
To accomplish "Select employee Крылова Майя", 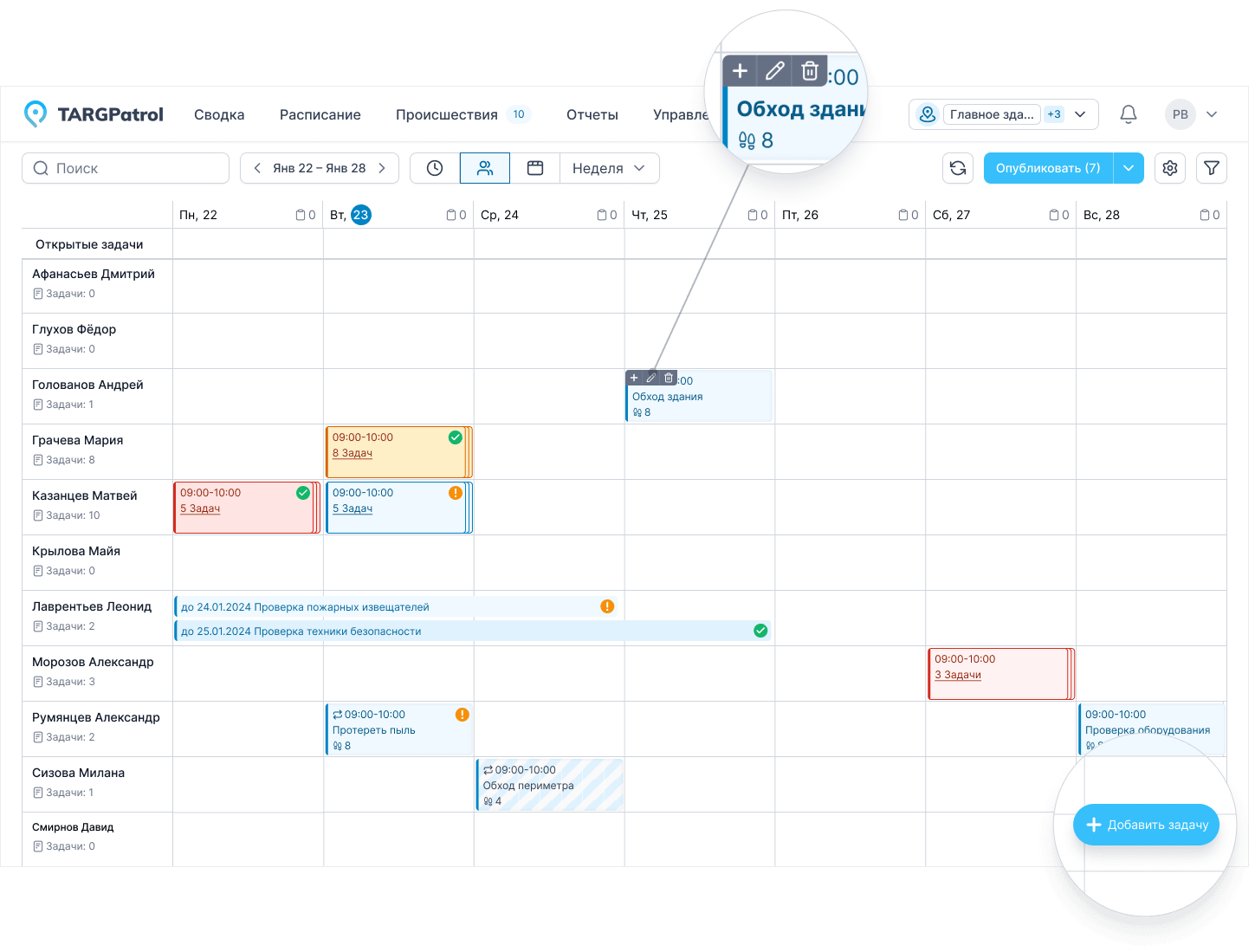I will click(76, 551).
